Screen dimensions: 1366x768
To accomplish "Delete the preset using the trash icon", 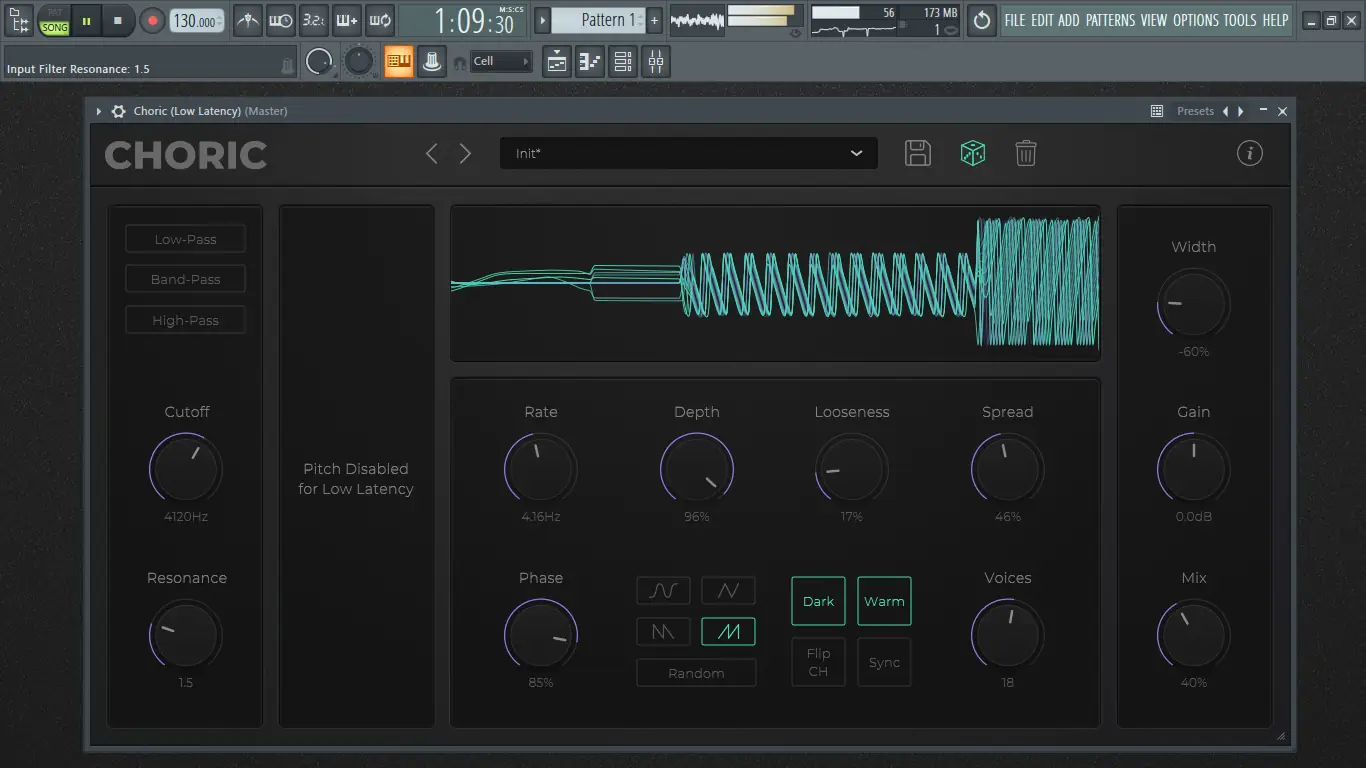I will 1025,153.
